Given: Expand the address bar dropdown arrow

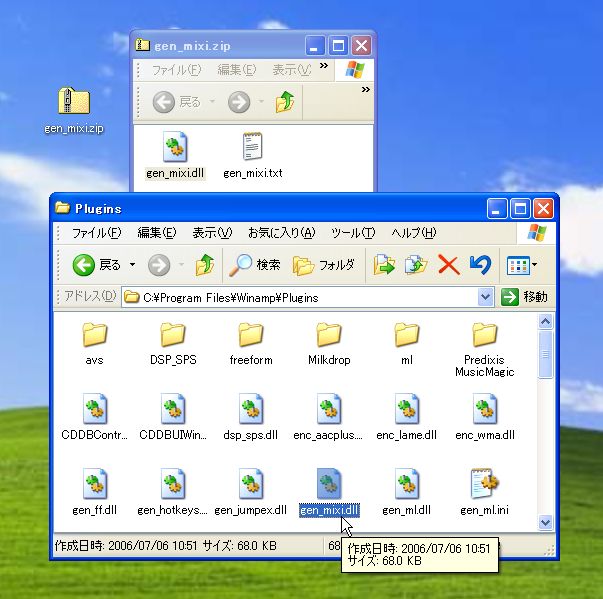Looking at the screenshot, I should point(486,297).
